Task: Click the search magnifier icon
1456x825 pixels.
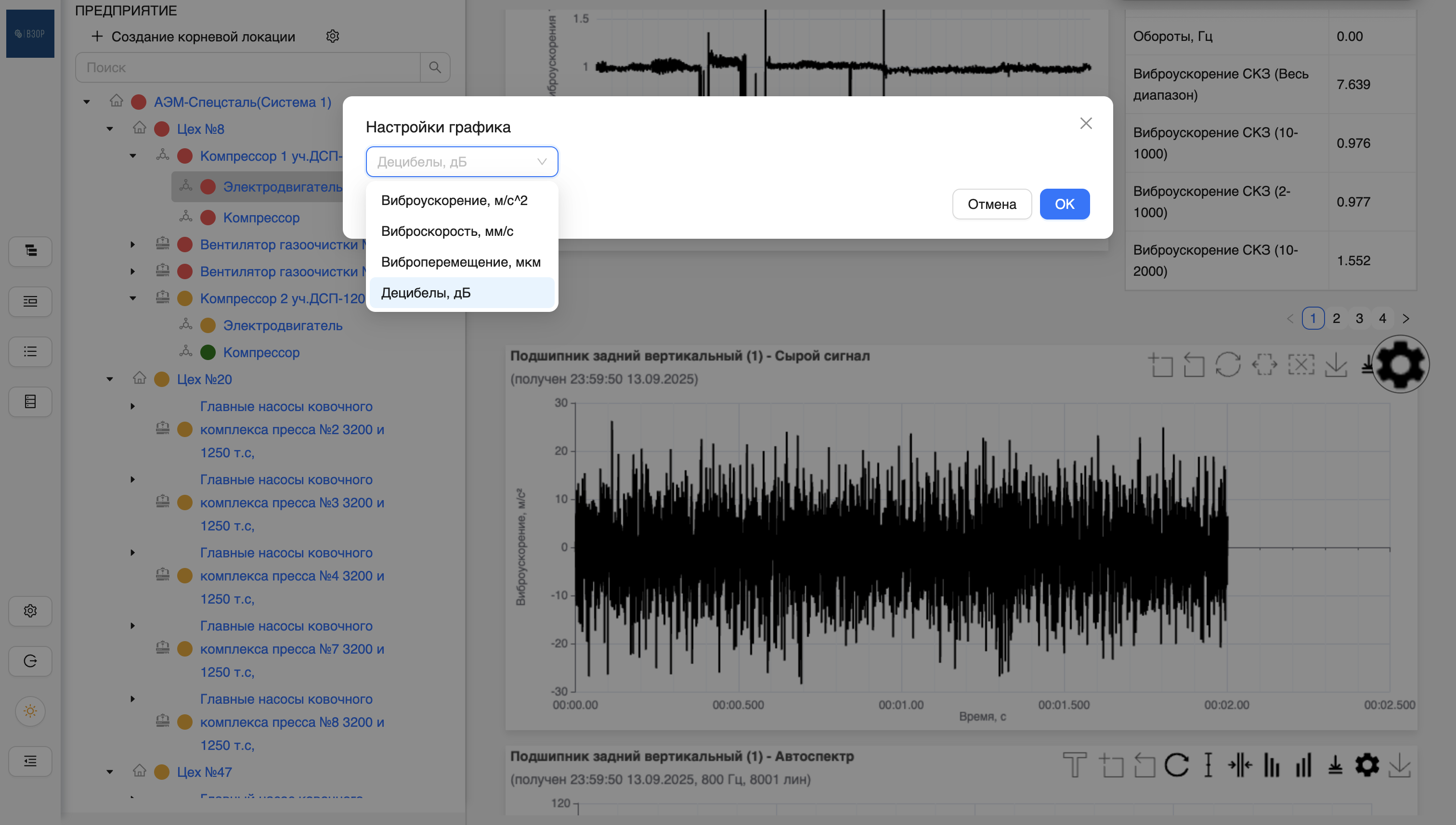Action: point(435,67)
